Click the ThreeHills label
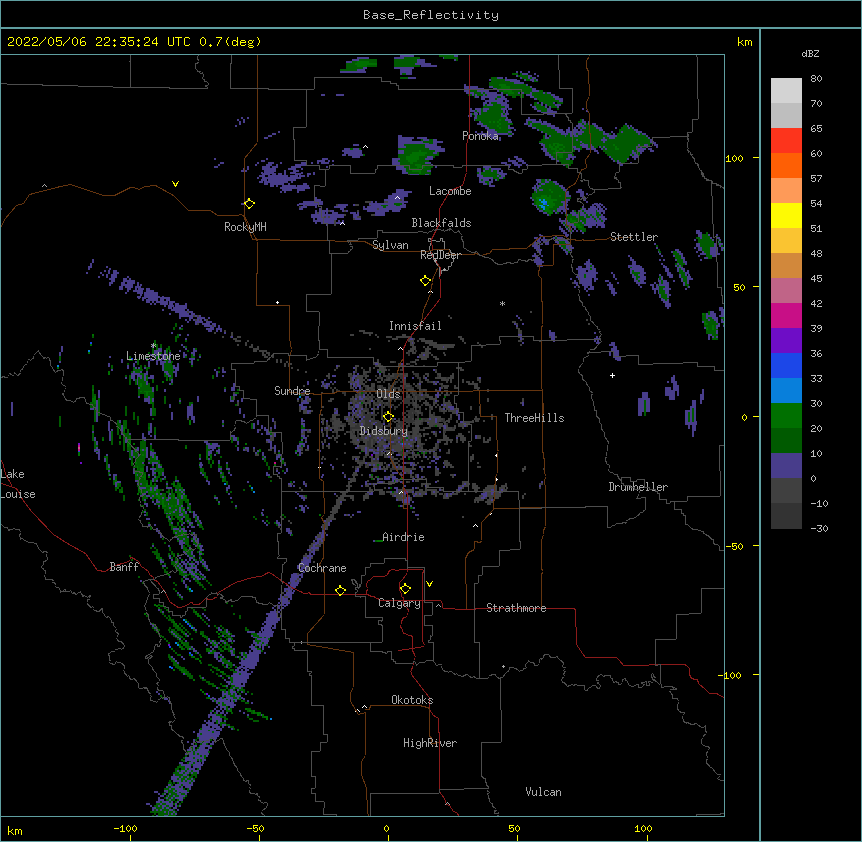The width and height of the screenshot is (862, 842). coord(534,418)
